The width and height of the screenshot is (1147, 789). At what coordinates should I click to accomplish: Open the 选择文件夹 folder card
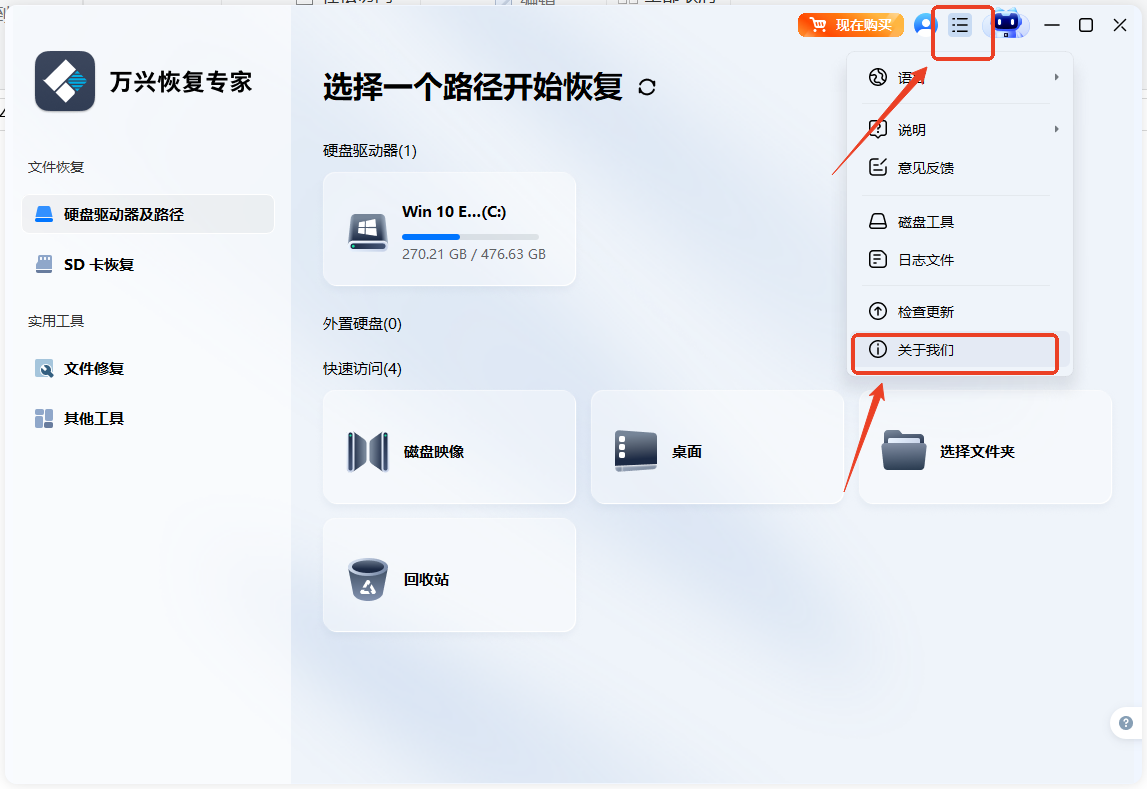click(x=985, y=447)
